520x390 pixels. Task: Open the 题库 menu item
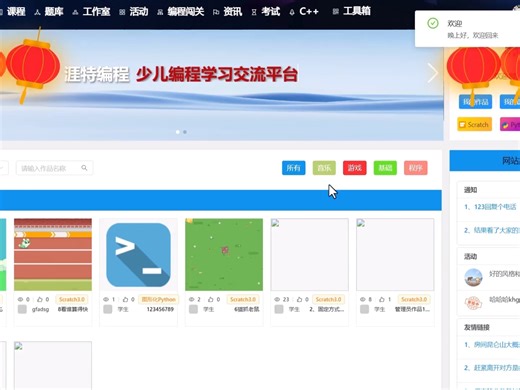click(54, 12)
